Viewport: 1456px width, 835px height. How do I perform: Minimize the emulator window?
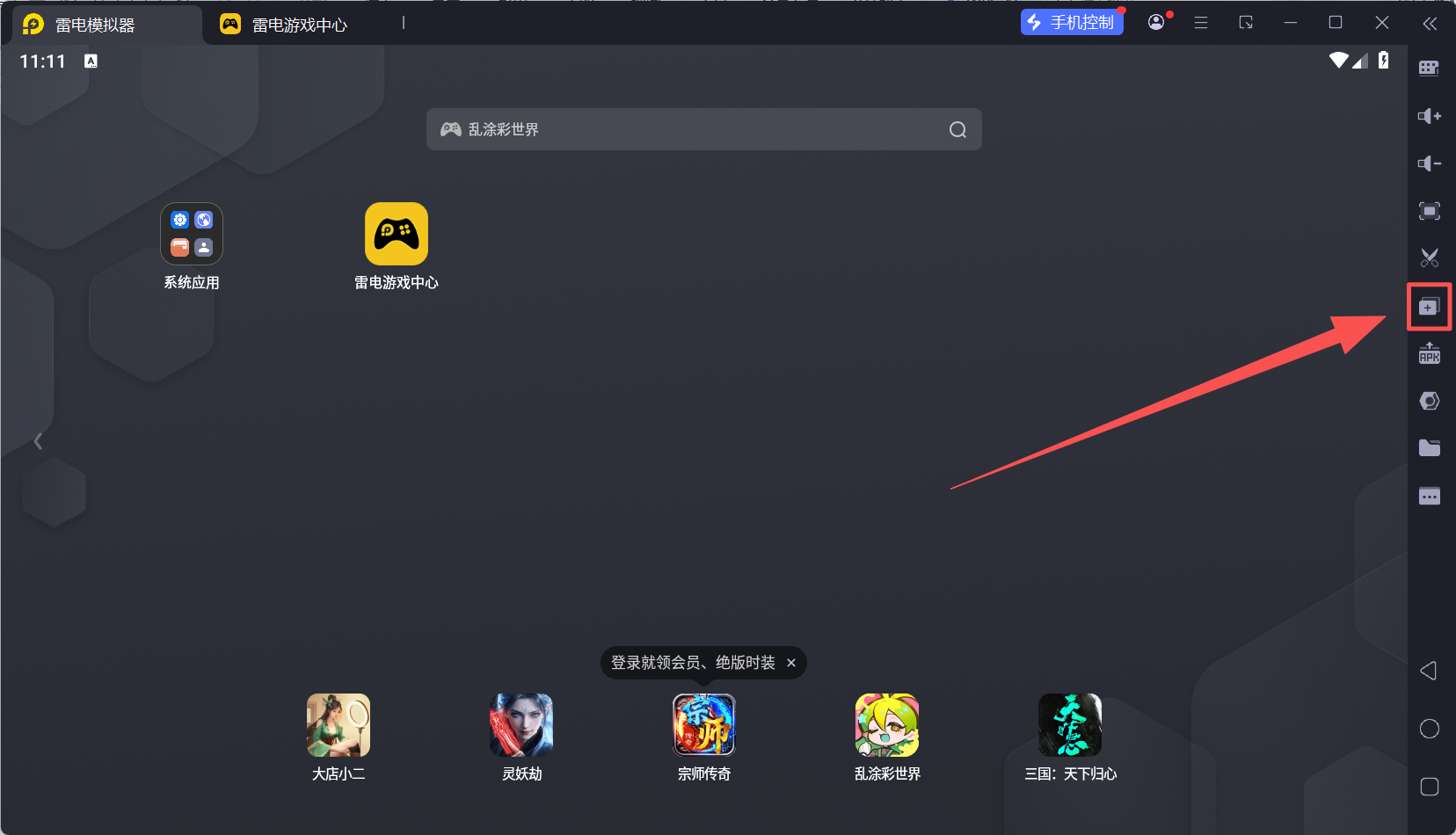tap(1291, 23)
